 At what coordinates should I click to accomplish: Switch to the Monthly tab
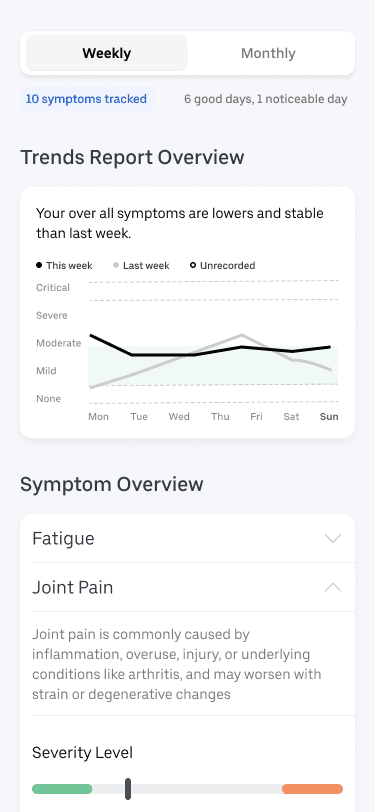[x=268, y=53]
